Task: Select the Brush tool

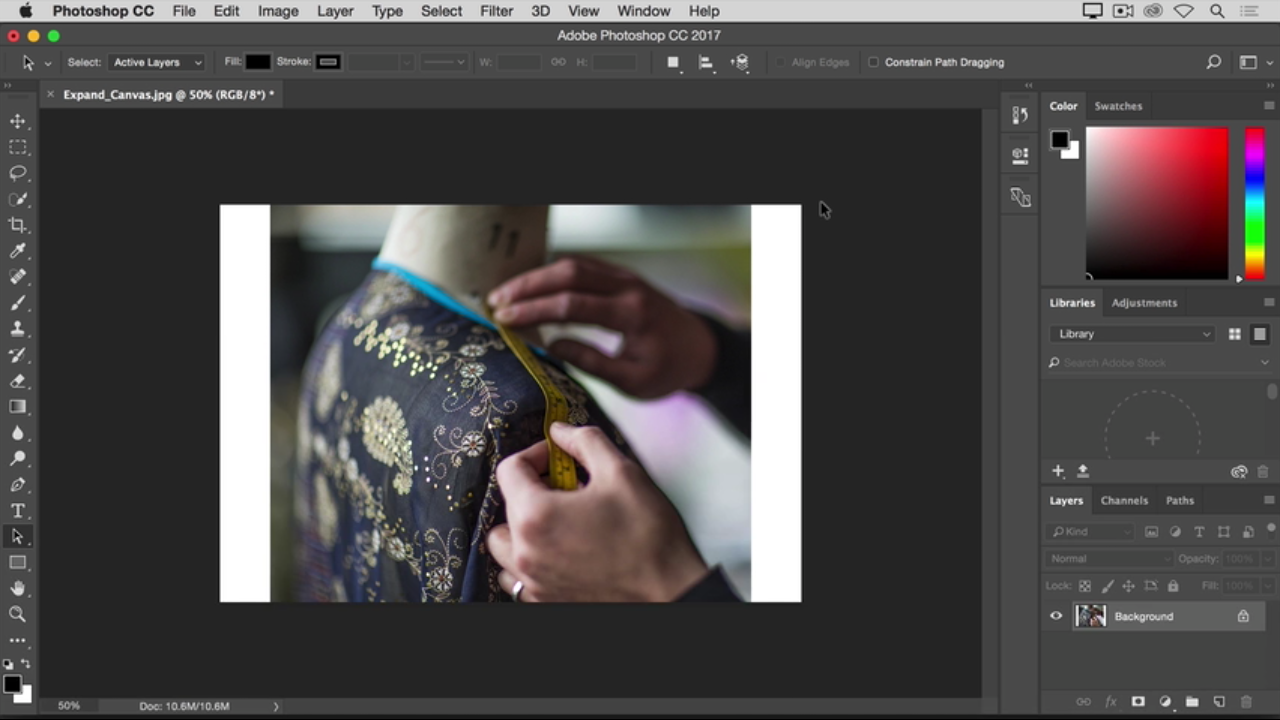Action: [18, 303]
